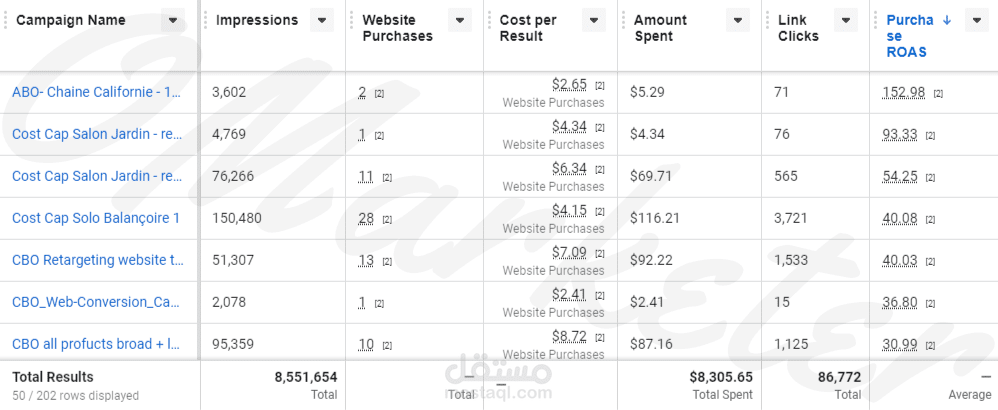Click the drag handle left of Impressions header
This screenshot has height=410, width=998.
click(206, 20)
